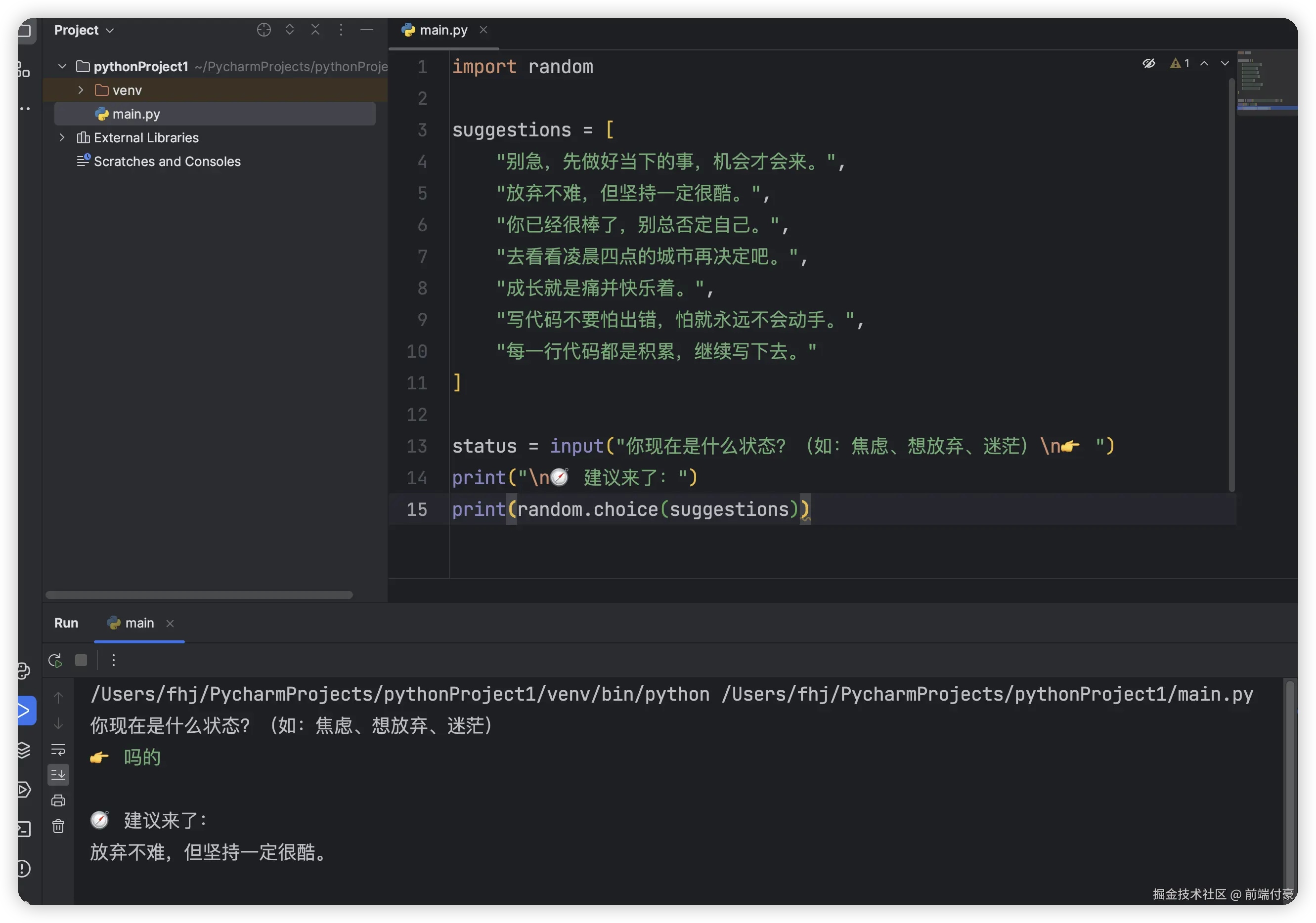Image resolution: width=1316 pixels, height=923 pixels.
Task: Open the Terminal tool window icon
Action: [x=24, y=829]
